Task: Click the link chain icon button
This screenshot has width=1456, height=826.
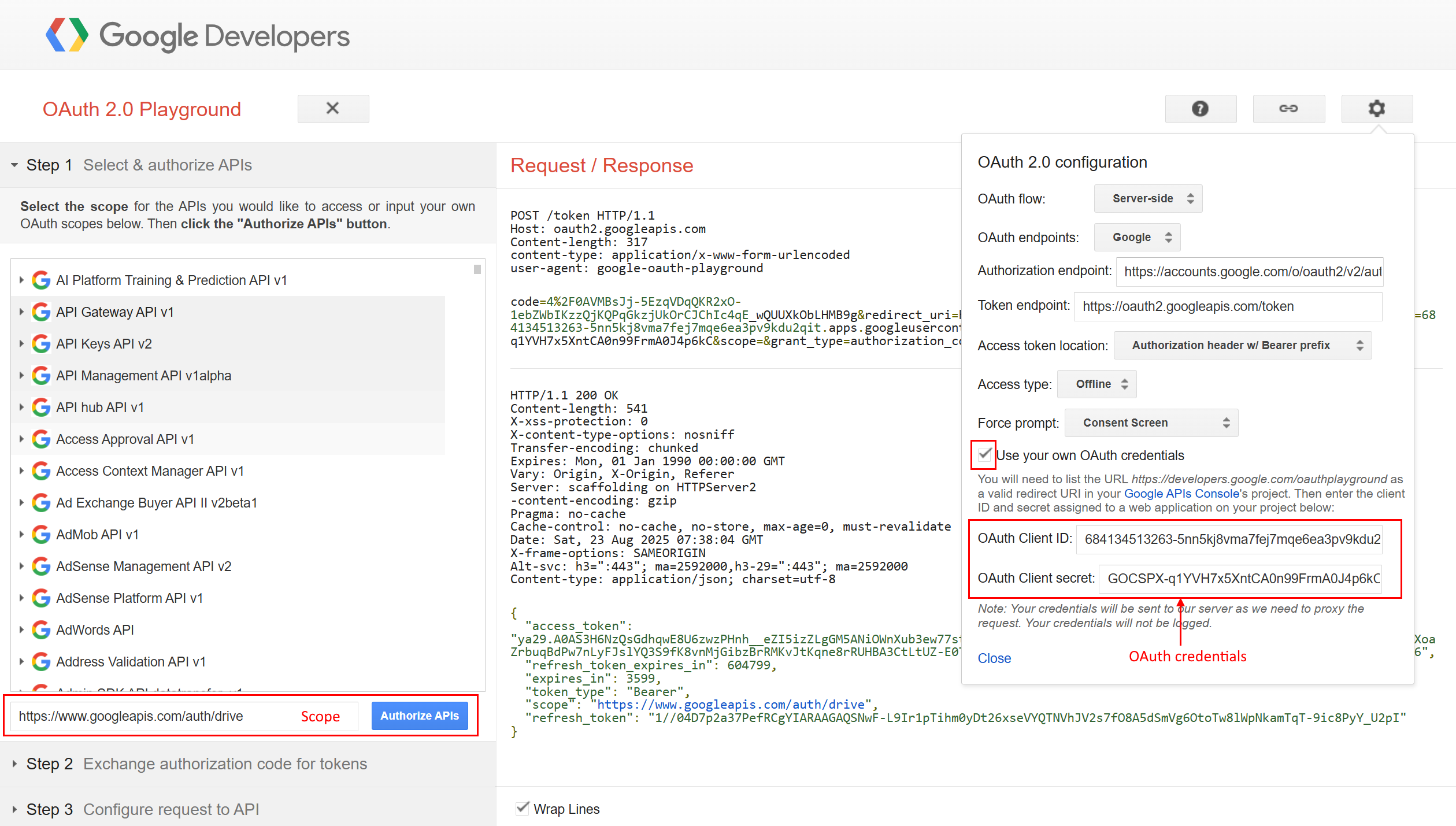Action: (x=1288, y=109)
